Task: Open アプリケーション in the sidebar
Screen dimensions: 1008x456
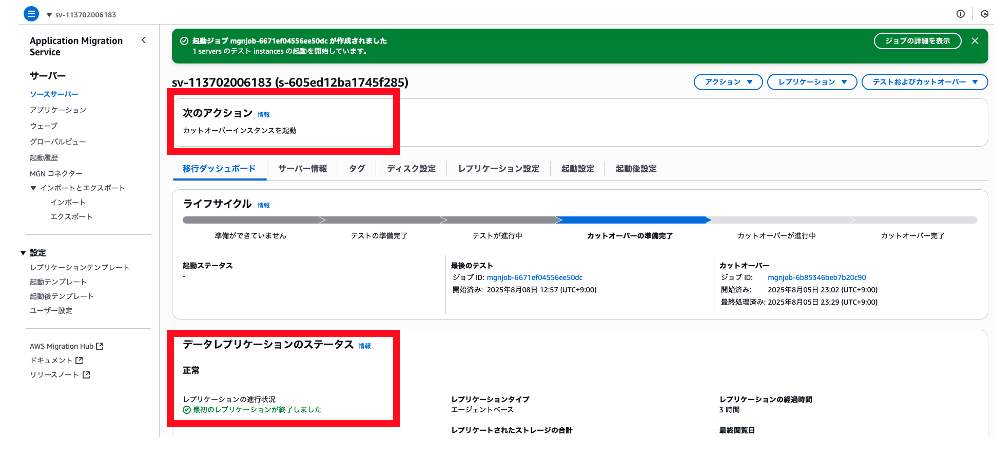Action: [58, 110]
